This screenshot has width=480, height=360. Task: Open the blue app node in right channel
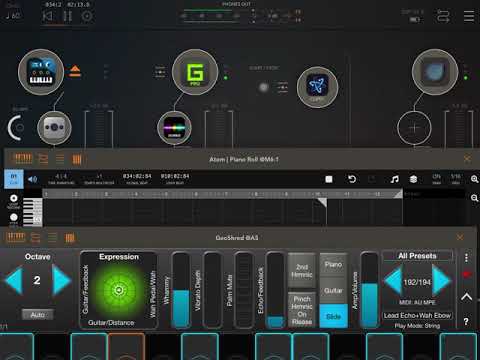click(x=435, y=72)
